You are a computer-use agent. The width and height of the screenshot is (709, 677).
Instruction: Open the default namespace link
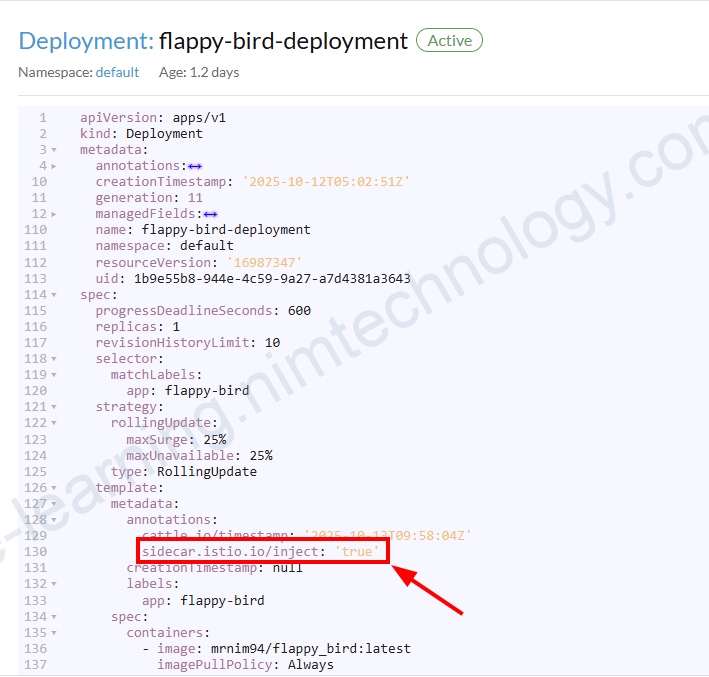click(117, 72)
